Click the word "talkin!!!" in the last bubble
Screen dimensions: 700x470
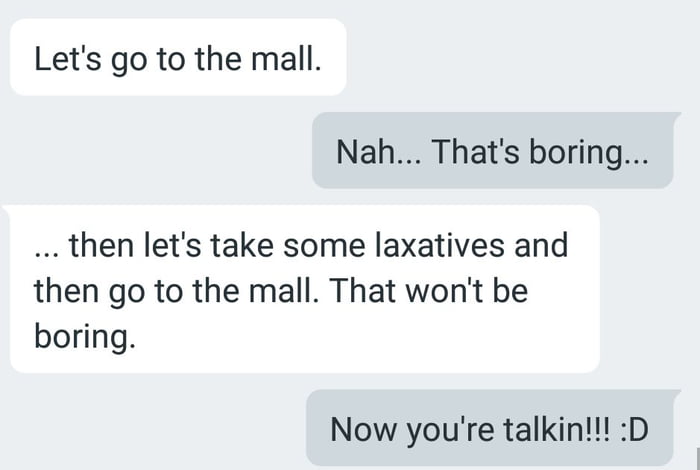click(557, 429)
